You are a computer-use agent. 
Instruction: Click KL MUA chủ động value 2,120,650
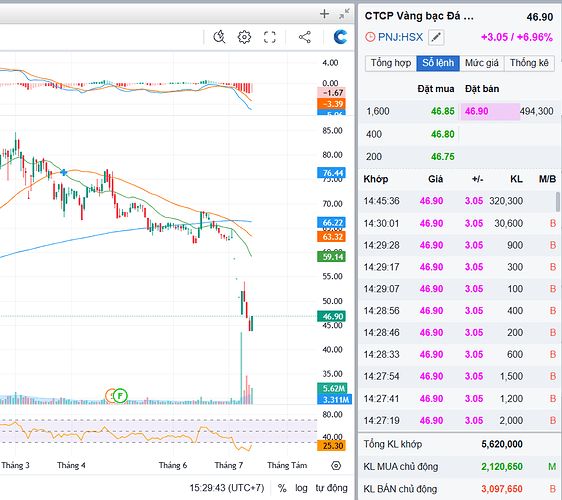(x=502, y=467)
